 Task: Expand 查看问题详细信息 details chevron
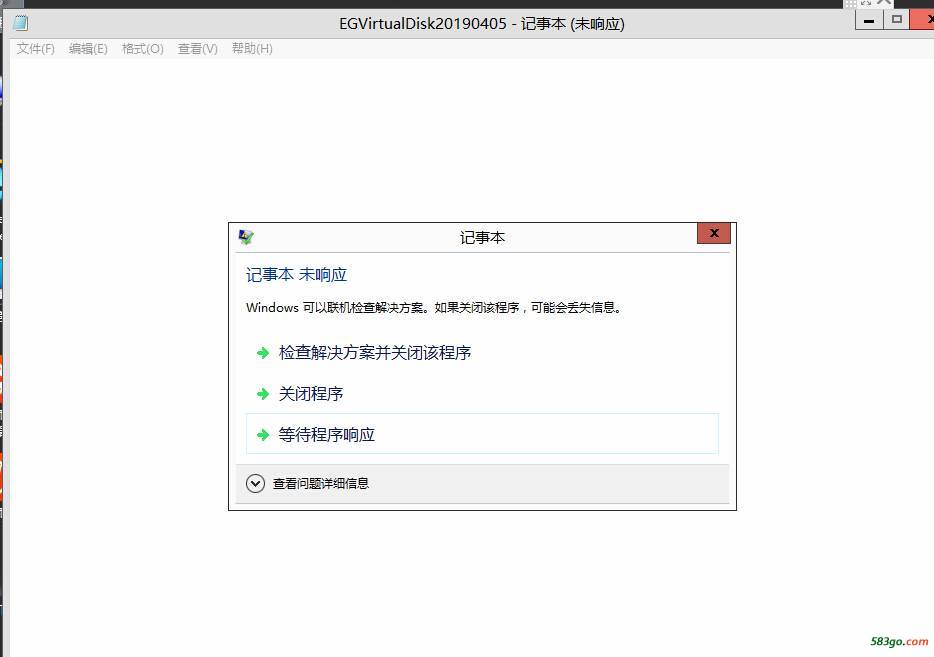click(256, 484)
